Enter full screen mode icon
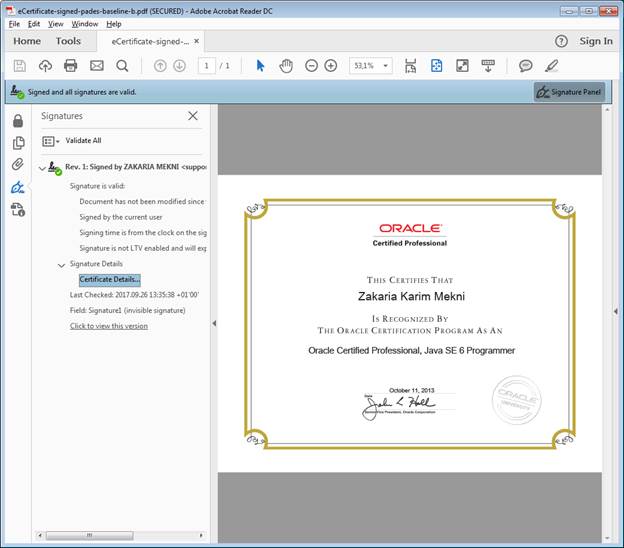 [x=462, y=66]
